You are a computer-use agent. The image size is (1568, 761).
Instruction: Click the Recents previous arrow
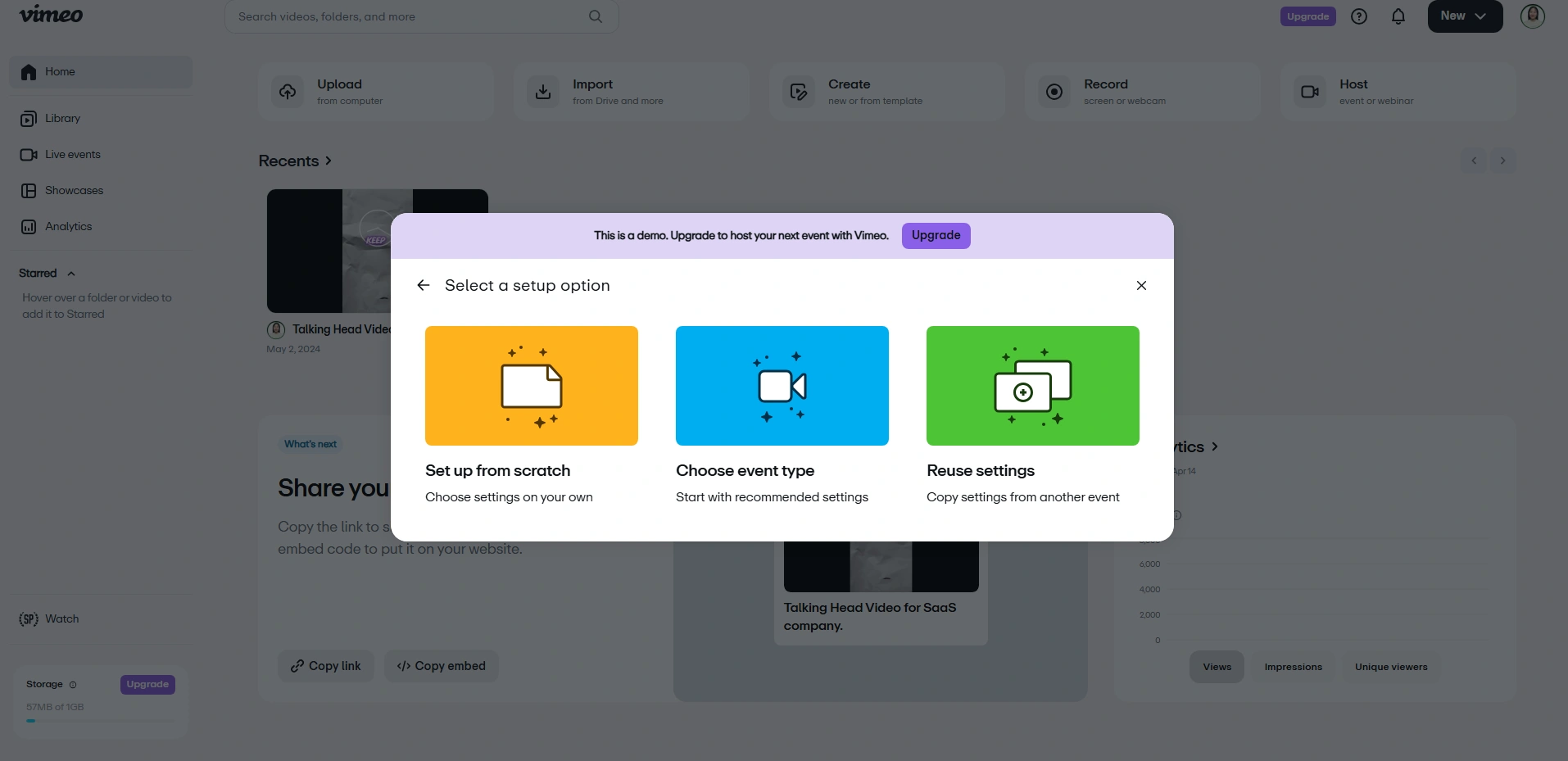(1474, 161)
